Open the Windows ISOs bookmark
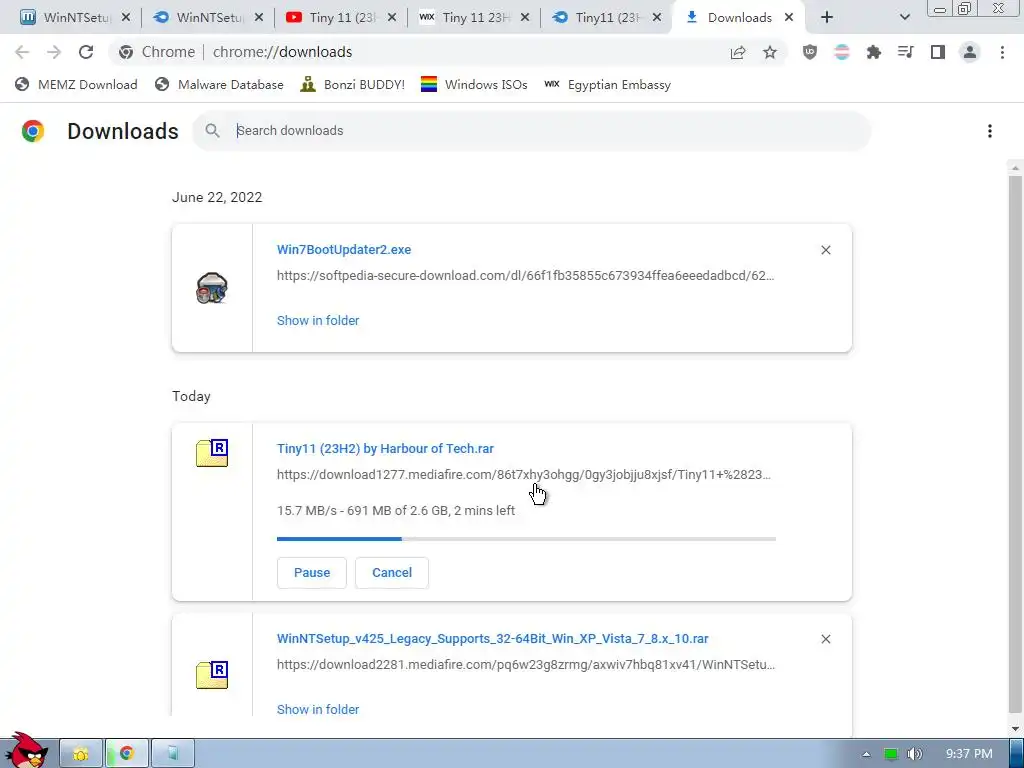Screen dimensions: 1024x768 (x=474, y=84)
